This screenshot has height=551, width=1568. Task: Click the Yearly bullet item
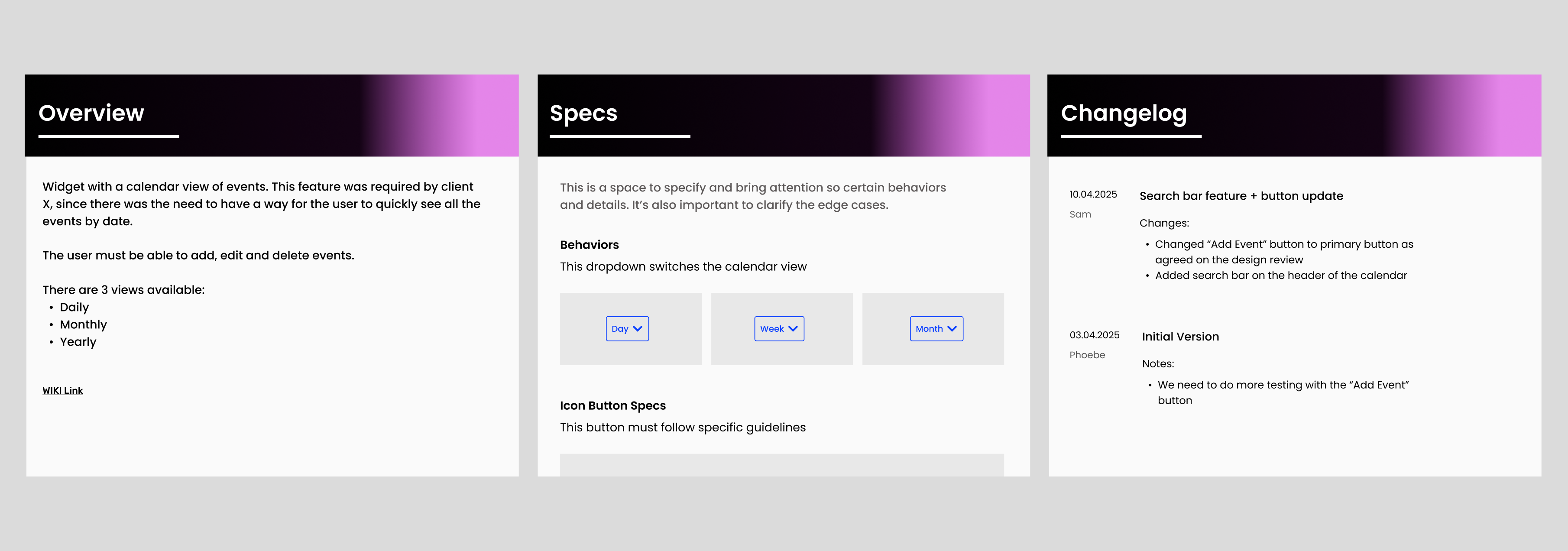[x=78, y=342]
